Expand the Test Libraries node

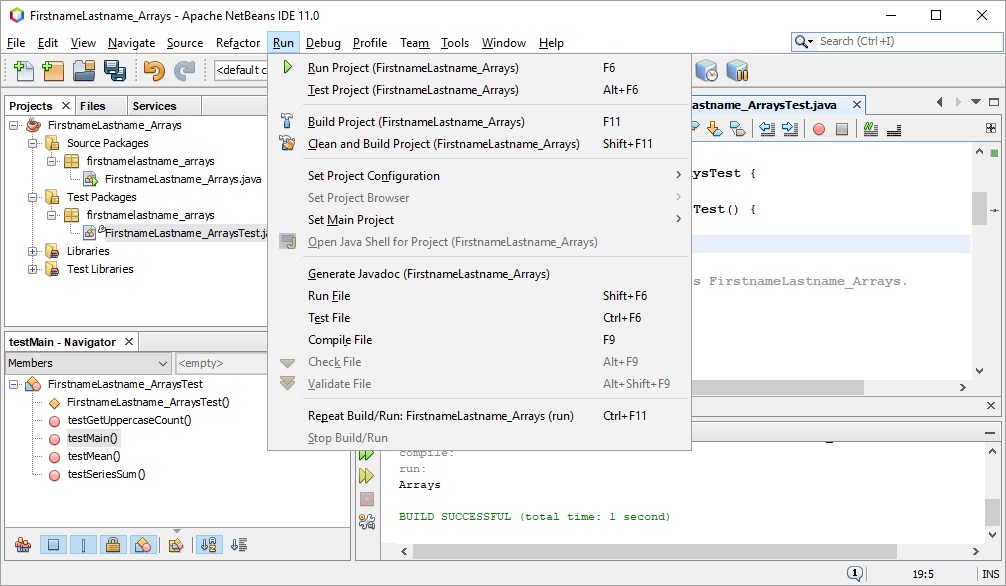[32, 269]
